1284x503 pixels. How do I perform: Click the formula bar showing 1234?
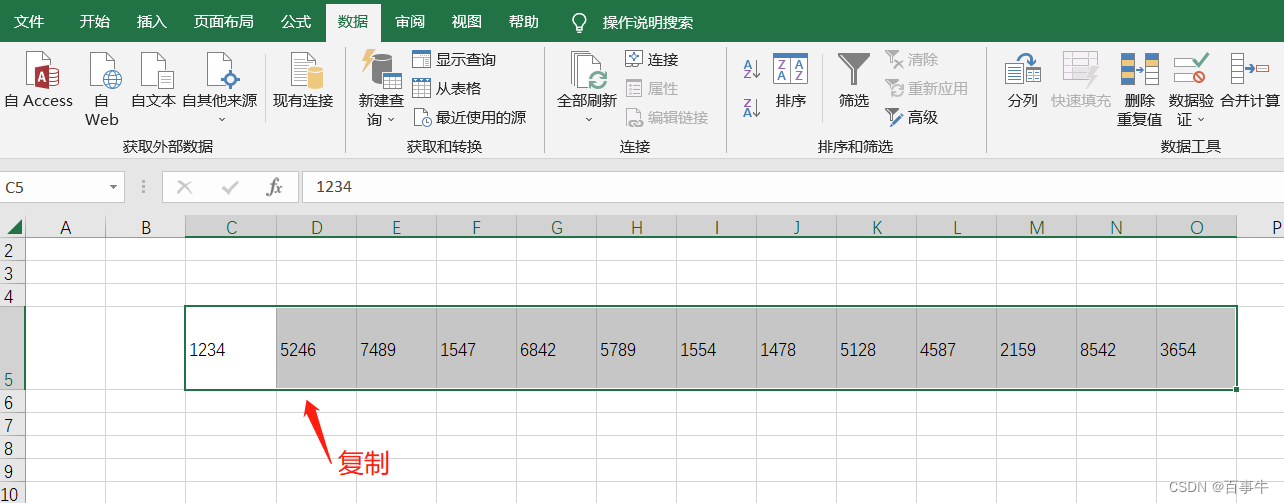[x=792, y=187]
